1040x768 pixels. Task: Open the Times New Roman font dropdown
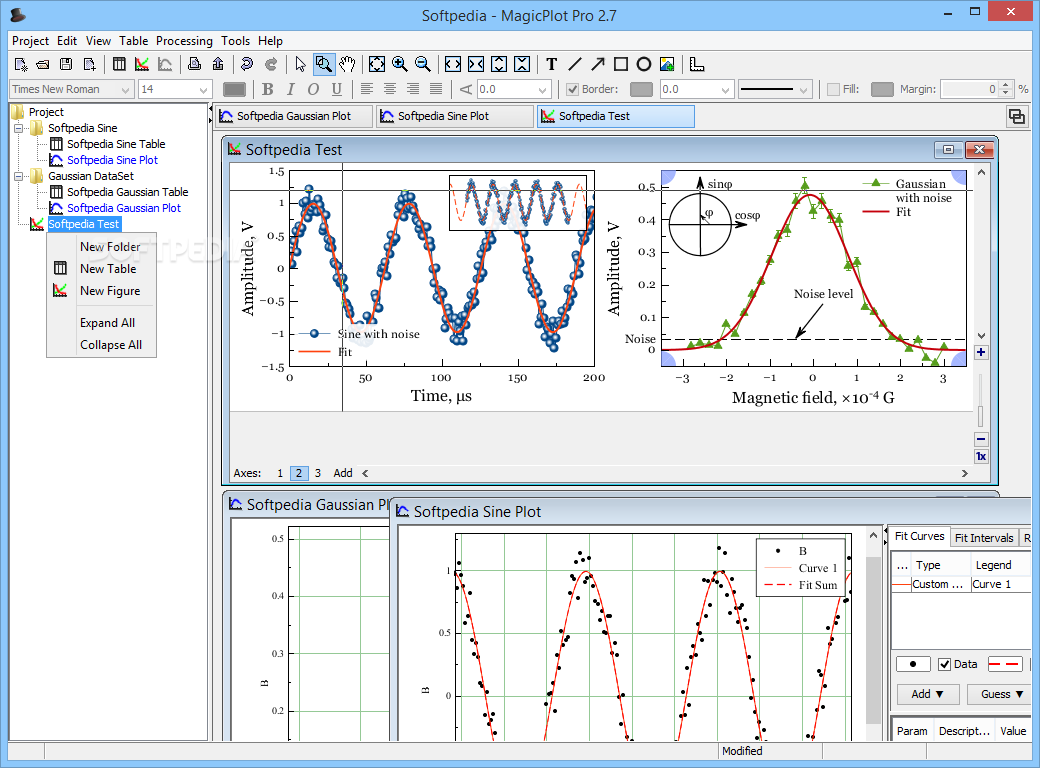[71, 90]
